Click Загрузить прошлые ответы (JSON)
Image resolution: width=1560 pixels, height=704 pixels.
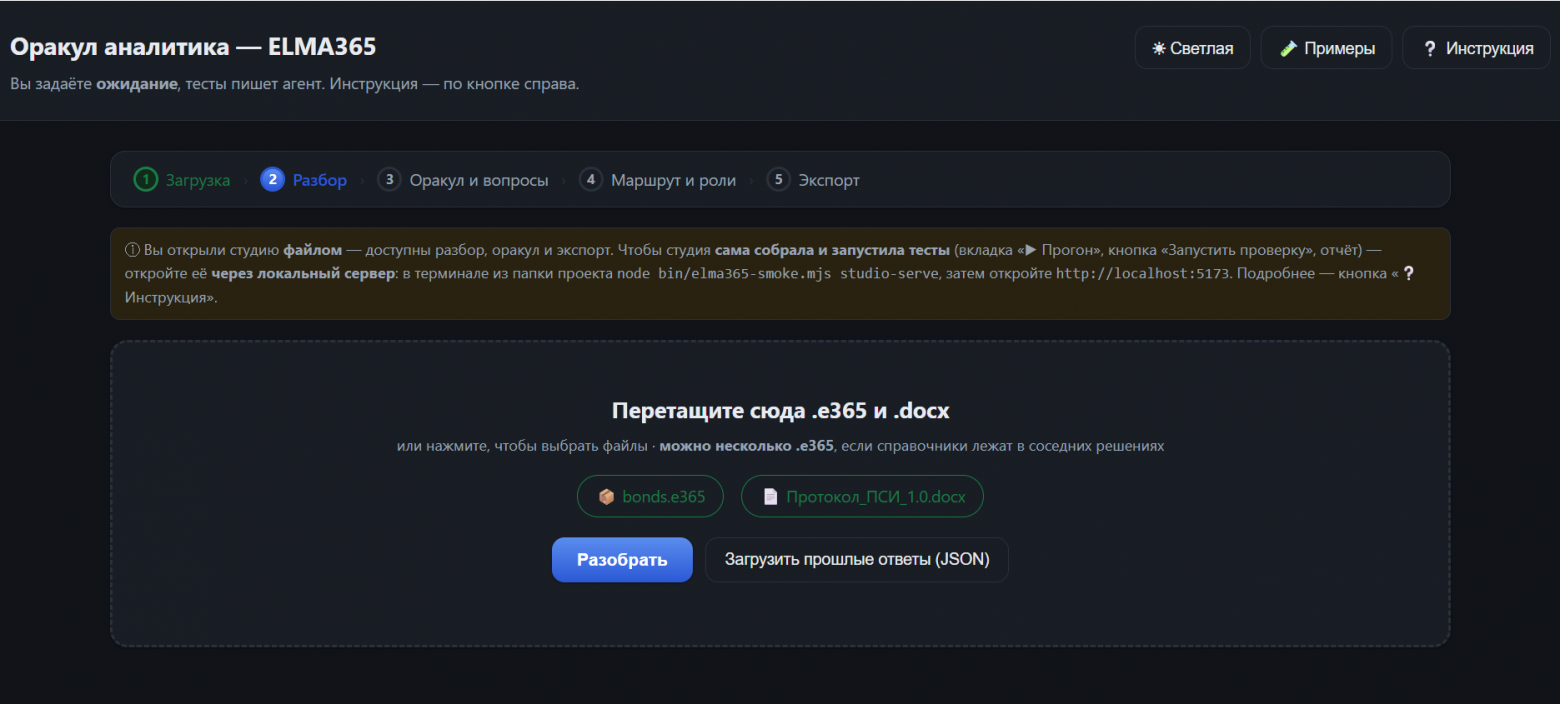(x=857, y=560)
